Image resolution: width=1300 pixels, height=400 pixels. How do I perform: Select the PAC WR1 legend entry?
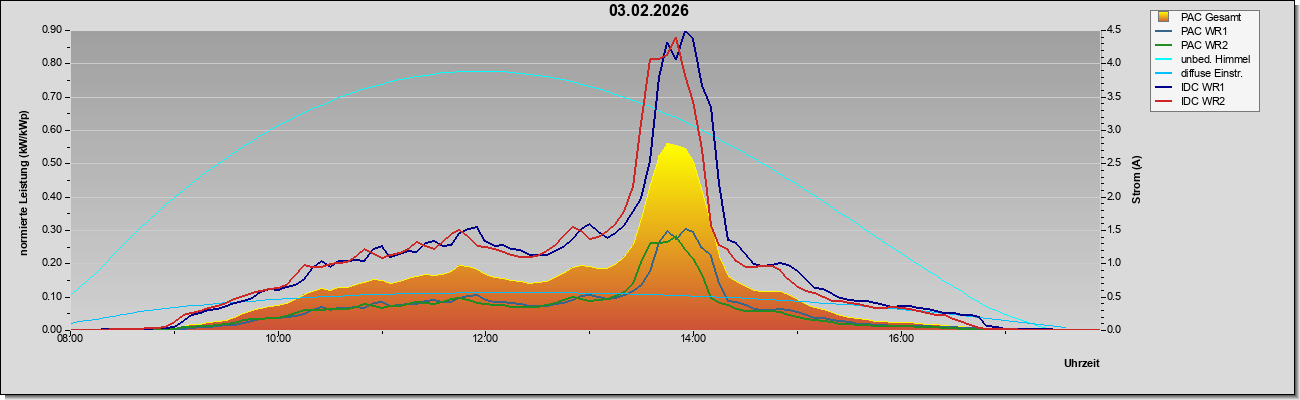1203,31
